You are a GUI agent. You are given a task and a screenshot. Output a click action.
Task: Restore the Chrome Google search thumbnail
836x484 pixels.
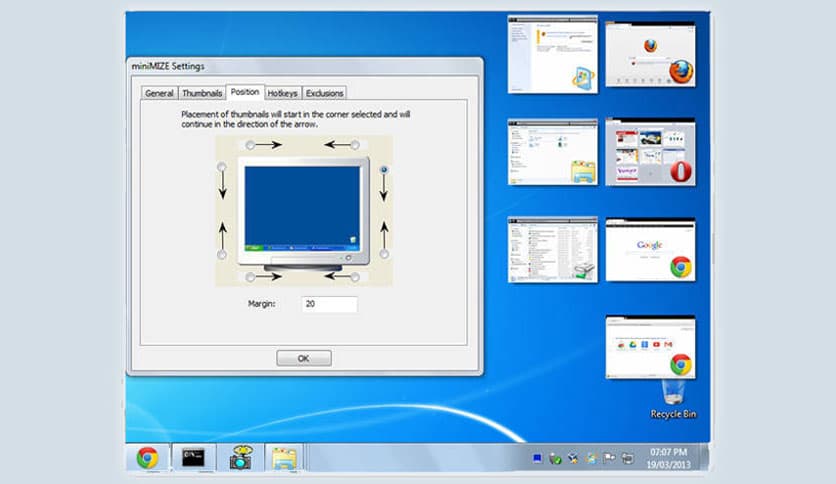click(650, 249)
